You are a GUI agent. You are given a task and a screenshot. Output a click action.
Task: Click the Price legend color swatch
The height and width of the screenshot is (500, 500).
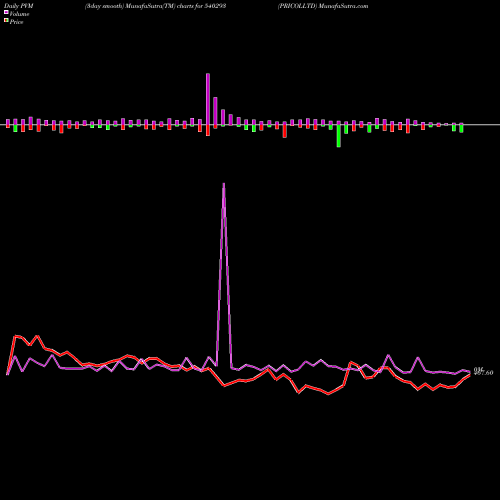(6, 21)
